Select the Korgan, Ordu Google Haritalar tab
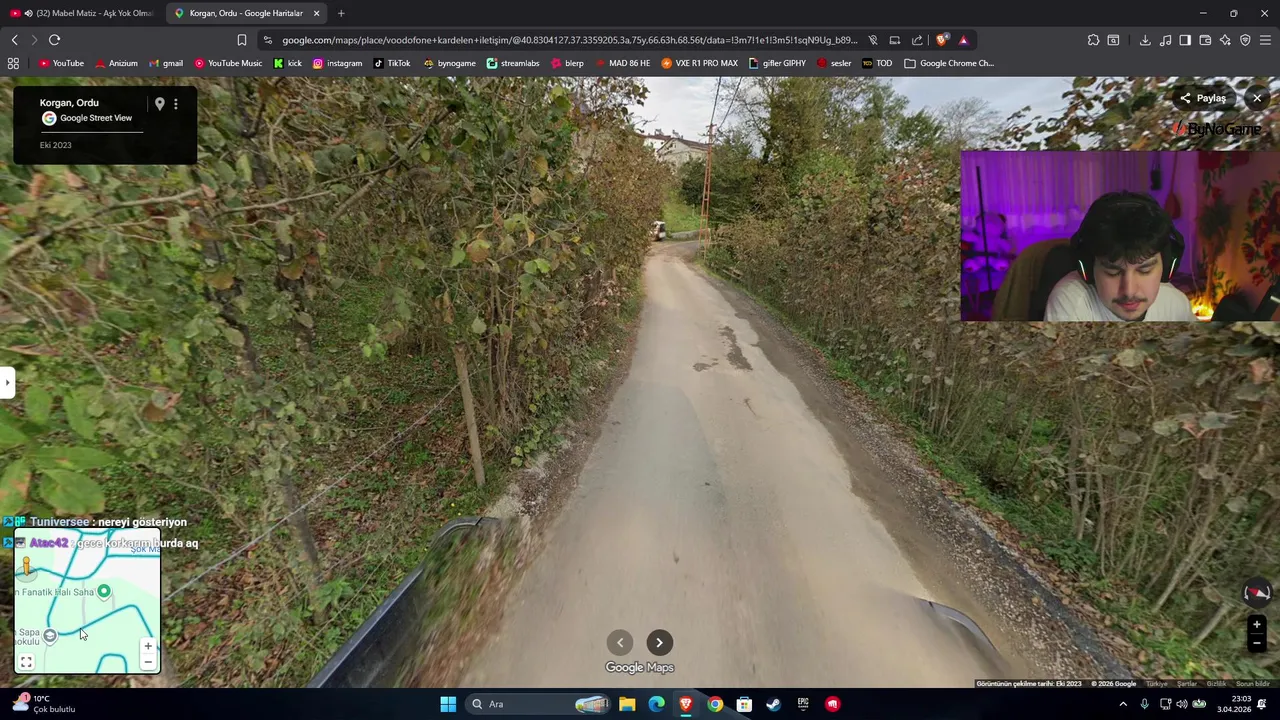The width and height of the screenshot is (1280, 720). point(246,13)
